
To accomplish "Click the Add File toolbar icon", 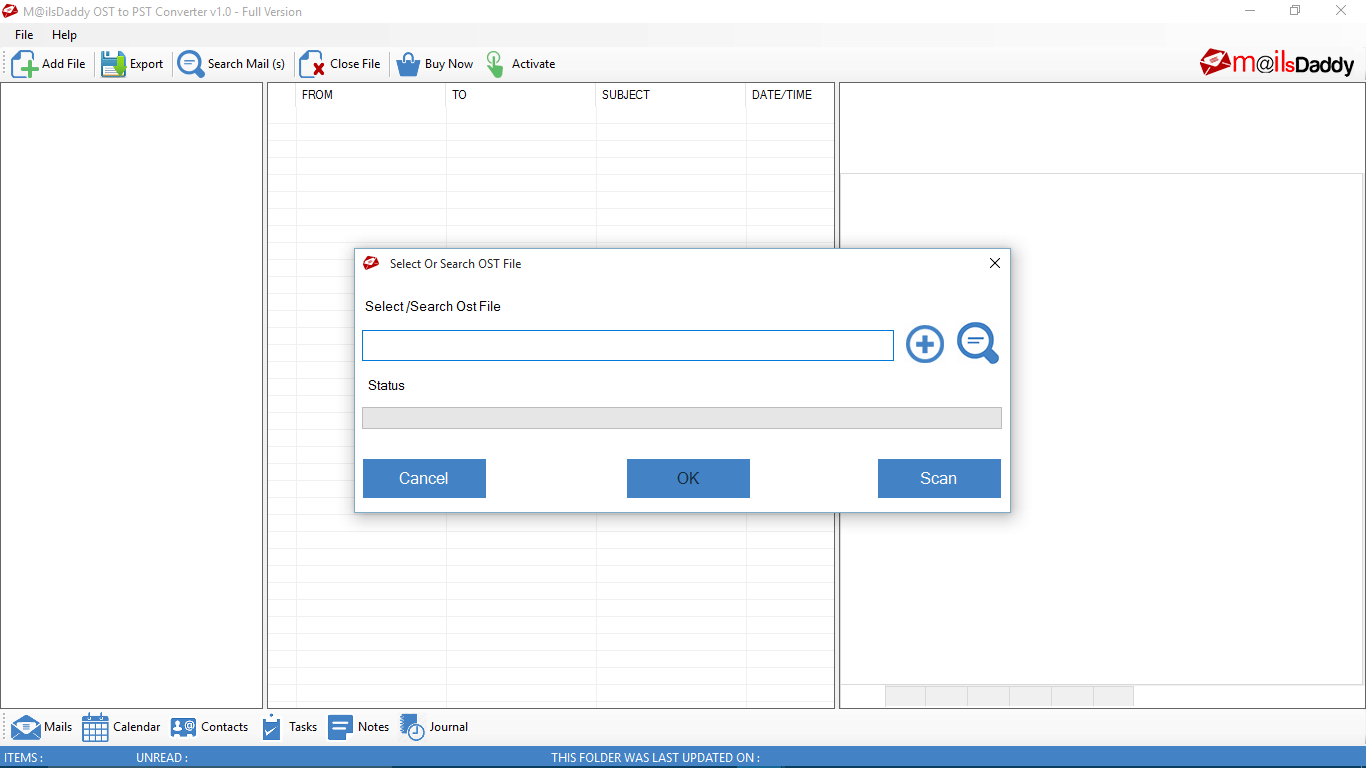I will pos(25,64).
